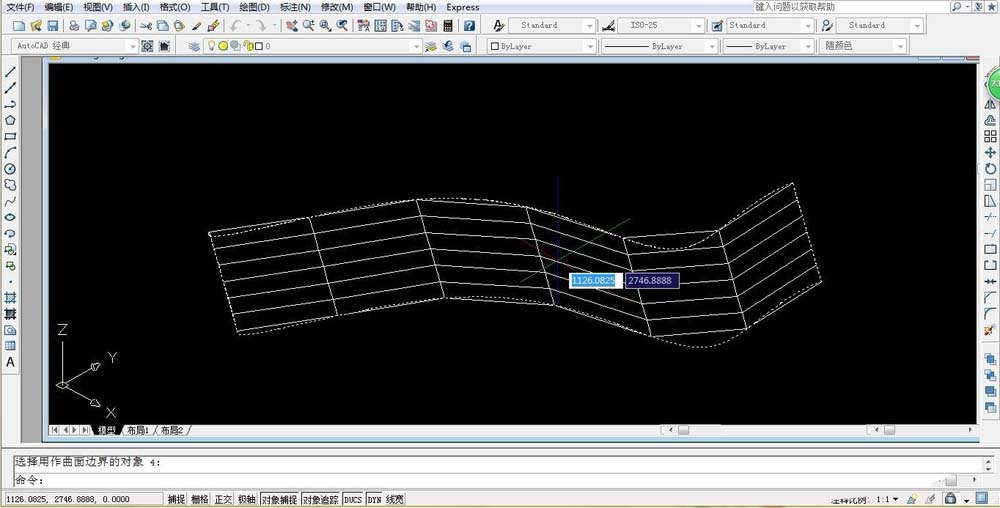Click the Move tool in modify toolbar

point(990,152)
